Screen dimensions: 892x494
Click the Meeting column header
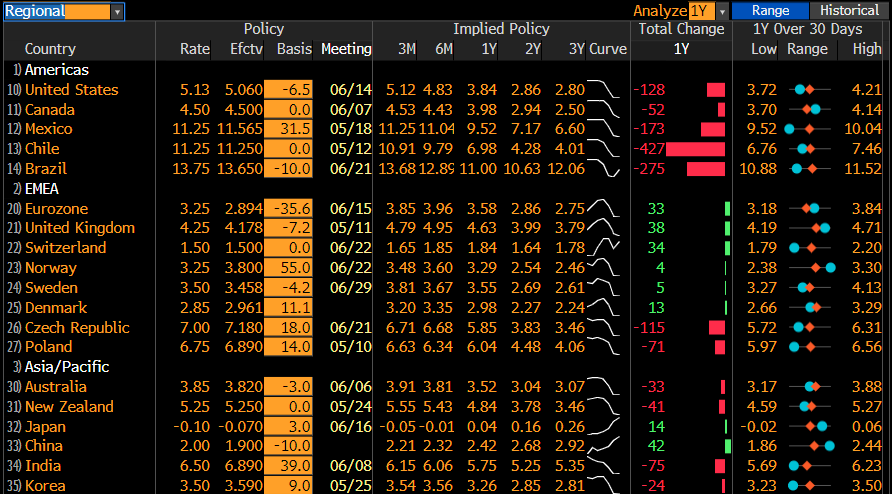point(346,49)
